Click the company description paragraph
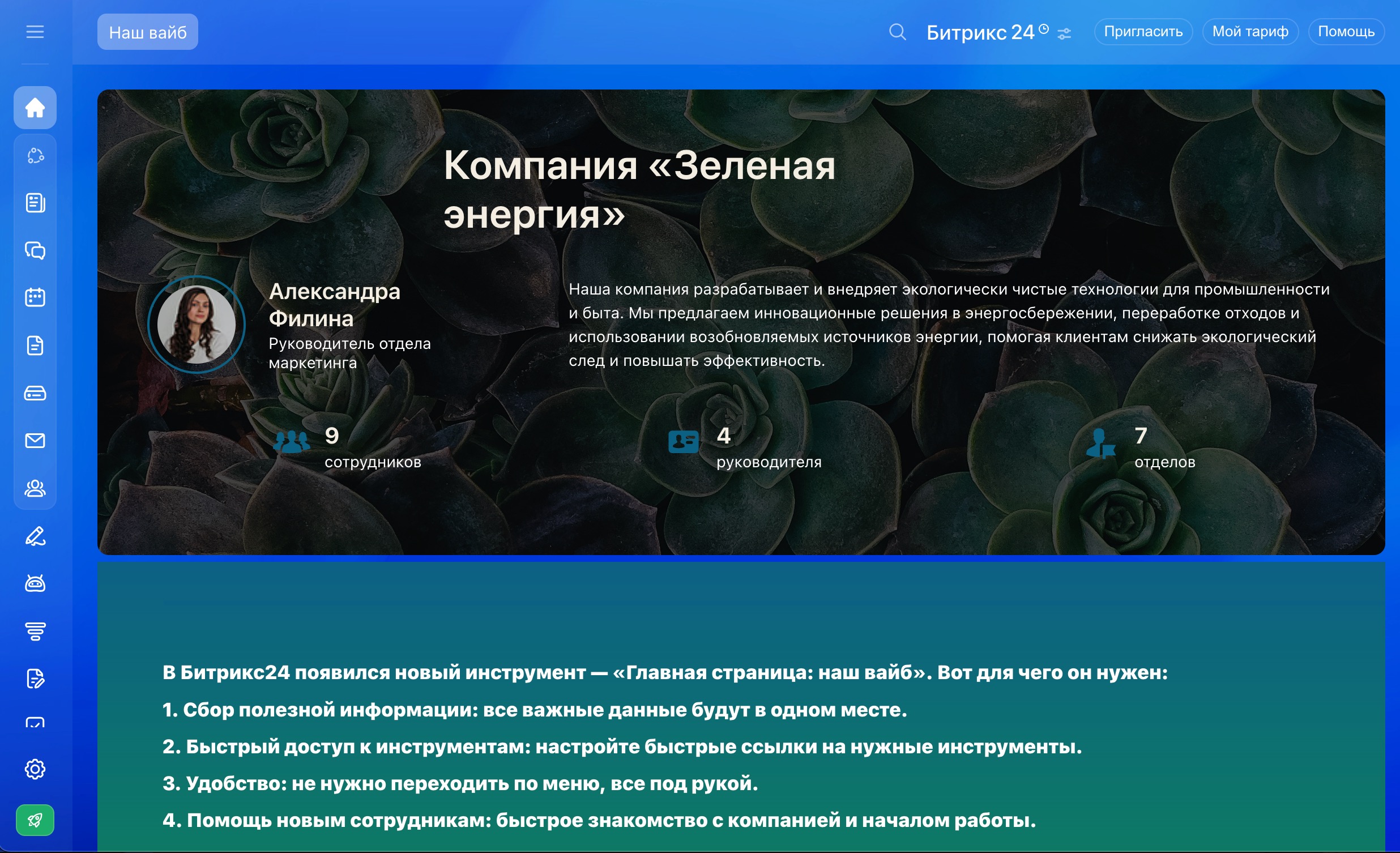Screen dimensions: 1400x853 tap(949, 325)
